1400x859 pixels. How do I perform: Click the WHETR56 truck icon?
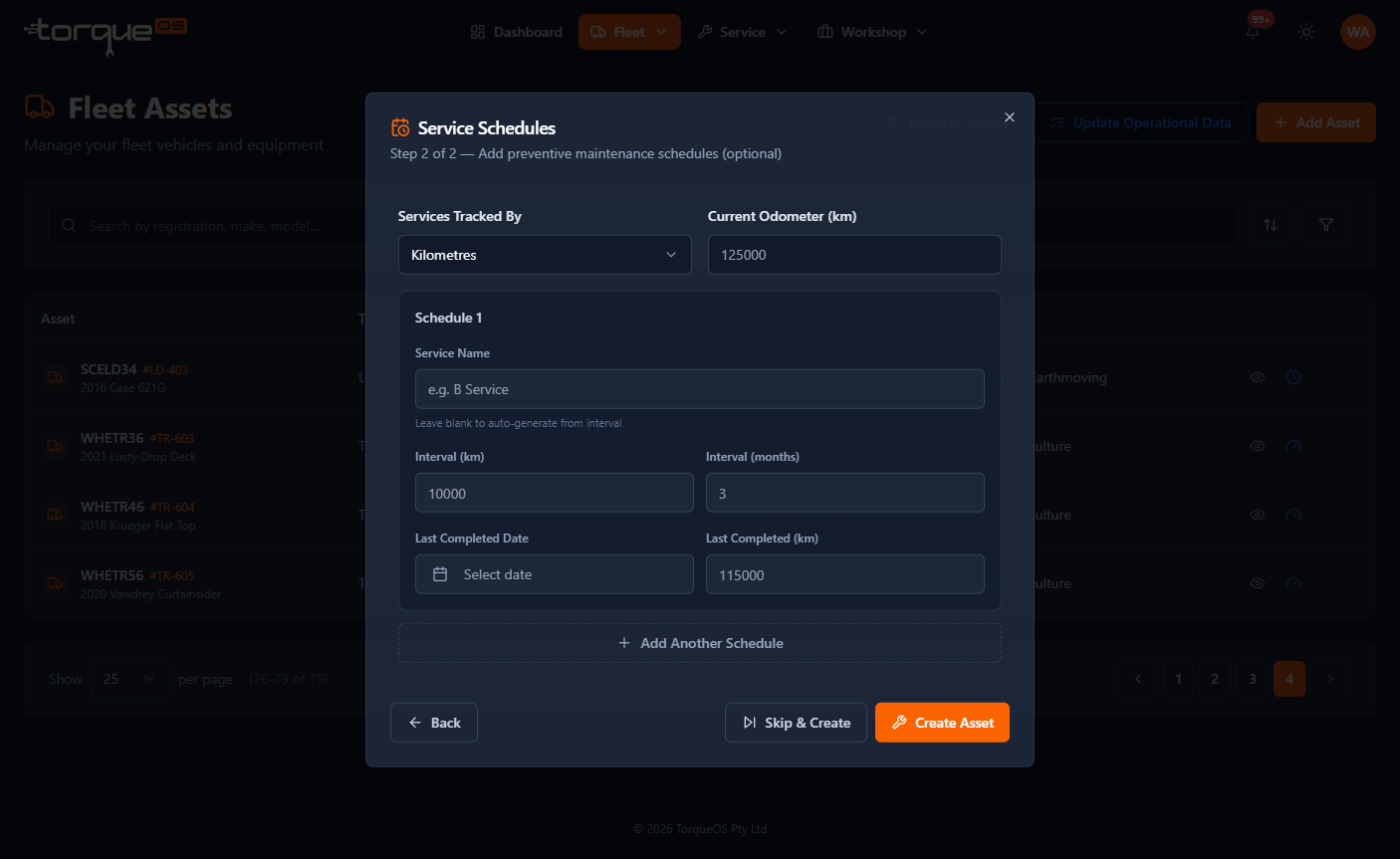55,583
